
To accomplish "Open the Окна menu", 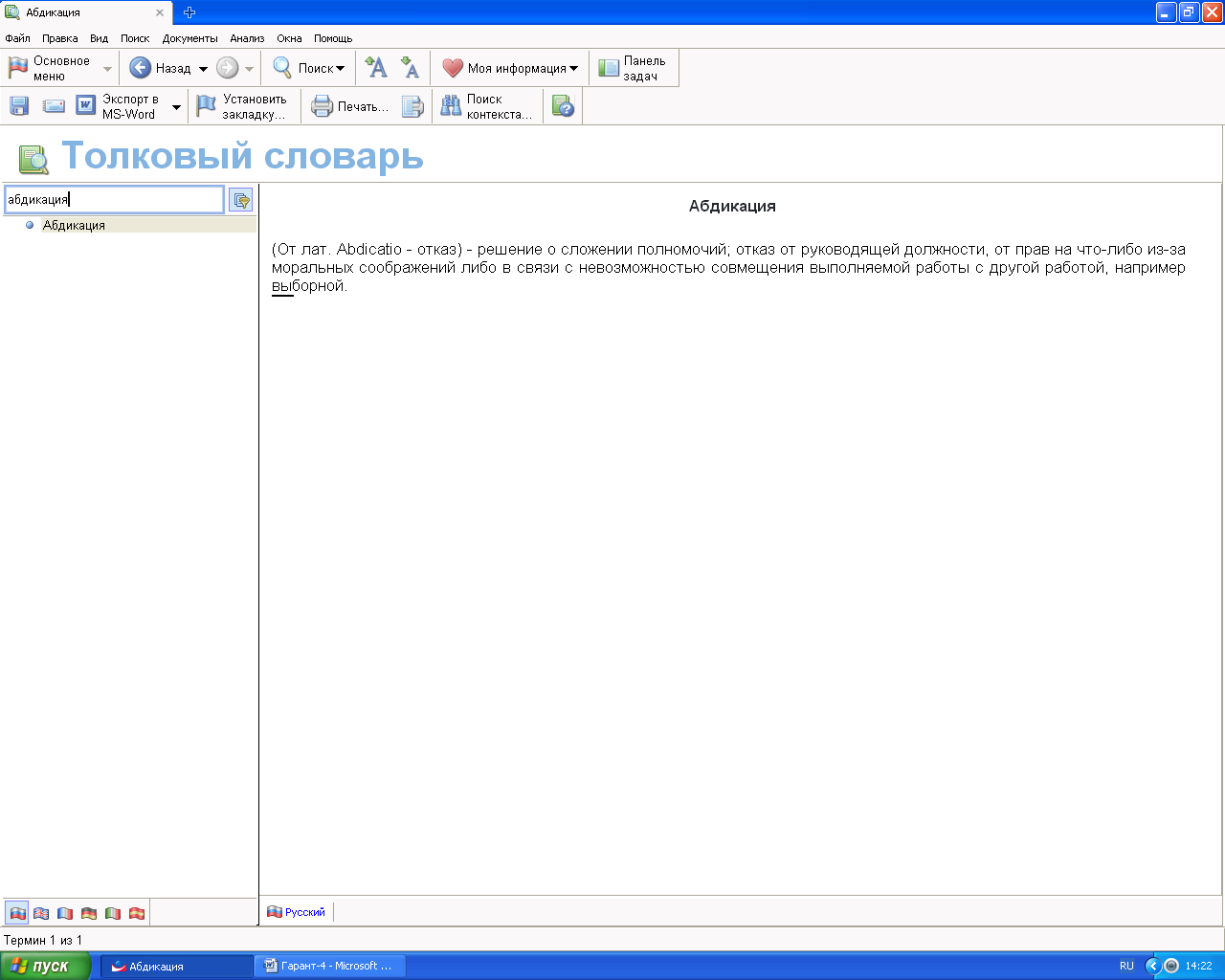I will click(289, 38).
